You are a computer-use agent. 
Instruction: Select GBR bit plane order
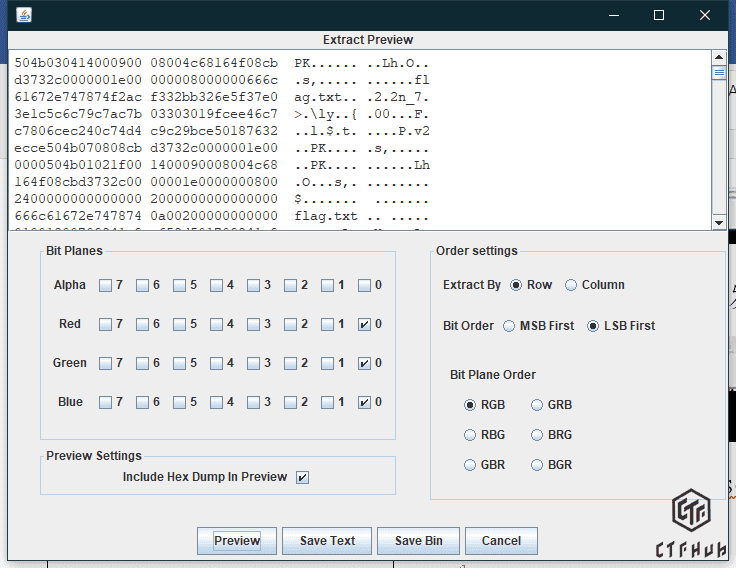click(471, 465)
